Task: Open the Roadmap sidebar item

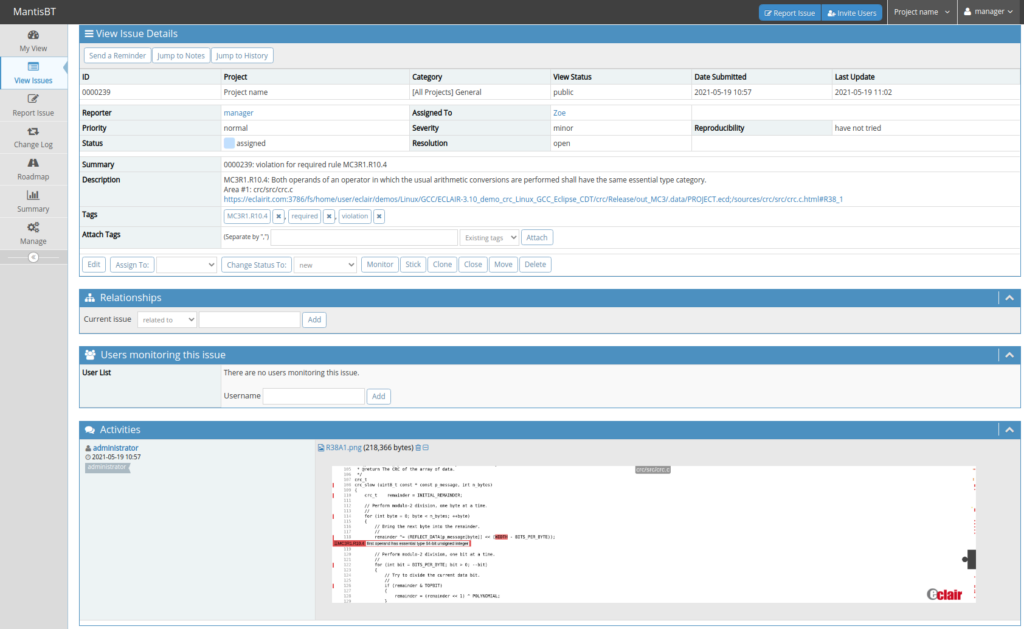Action: coord(33,169)
